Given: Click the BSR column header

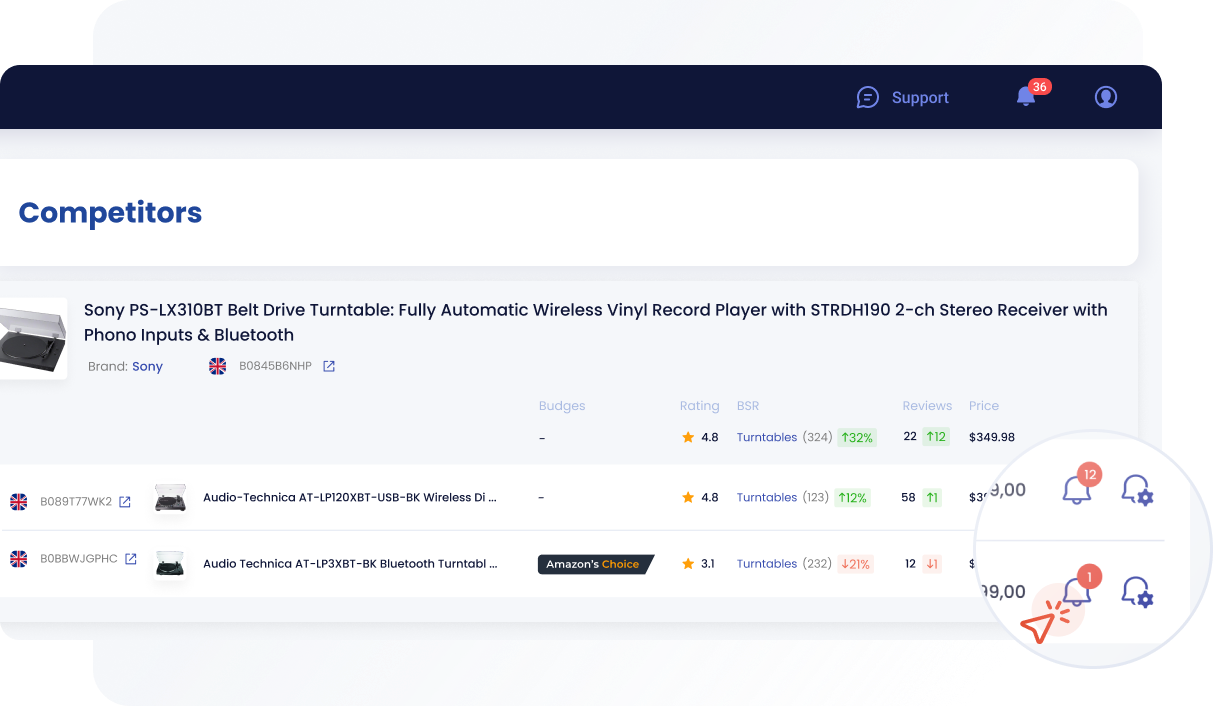Looking at the screenshot, I should pyautogui.click(x=748, y=406).
